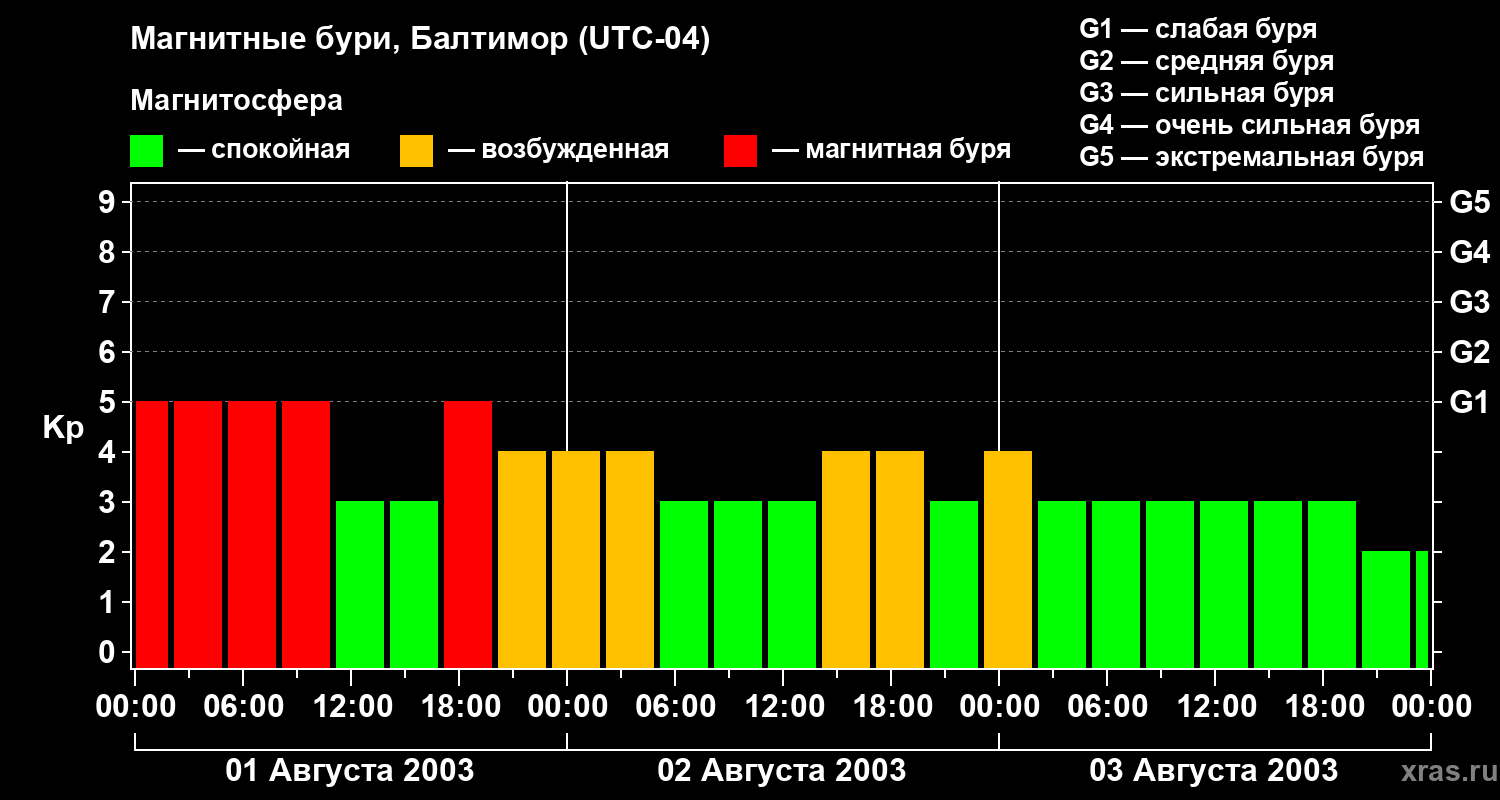Image resolution: width=1500 pixels, height=800 pixels.
Task: Click the red 'магнитная буря' legend swatch
Action: (740, 151)
